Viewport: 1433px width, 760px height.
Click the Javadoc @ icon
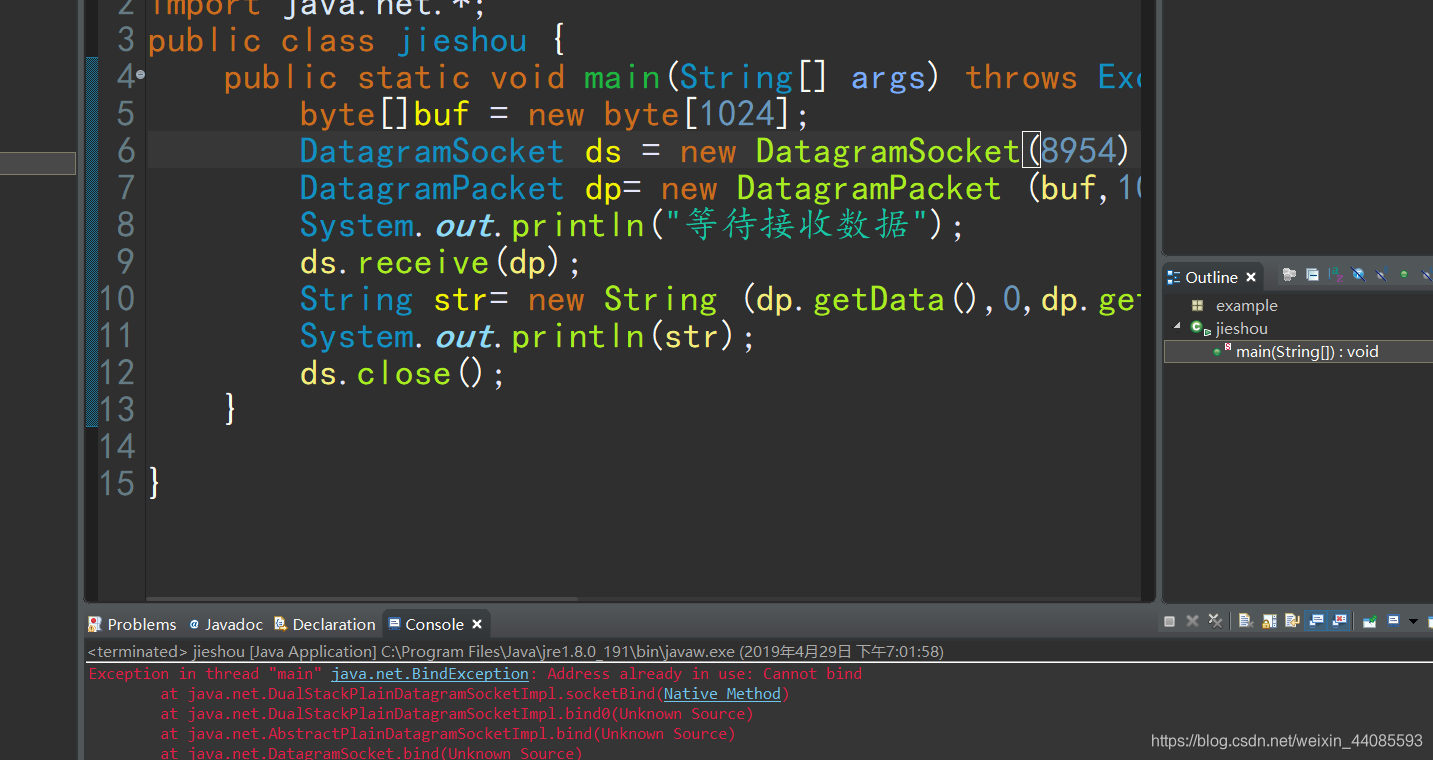point(194,624)
